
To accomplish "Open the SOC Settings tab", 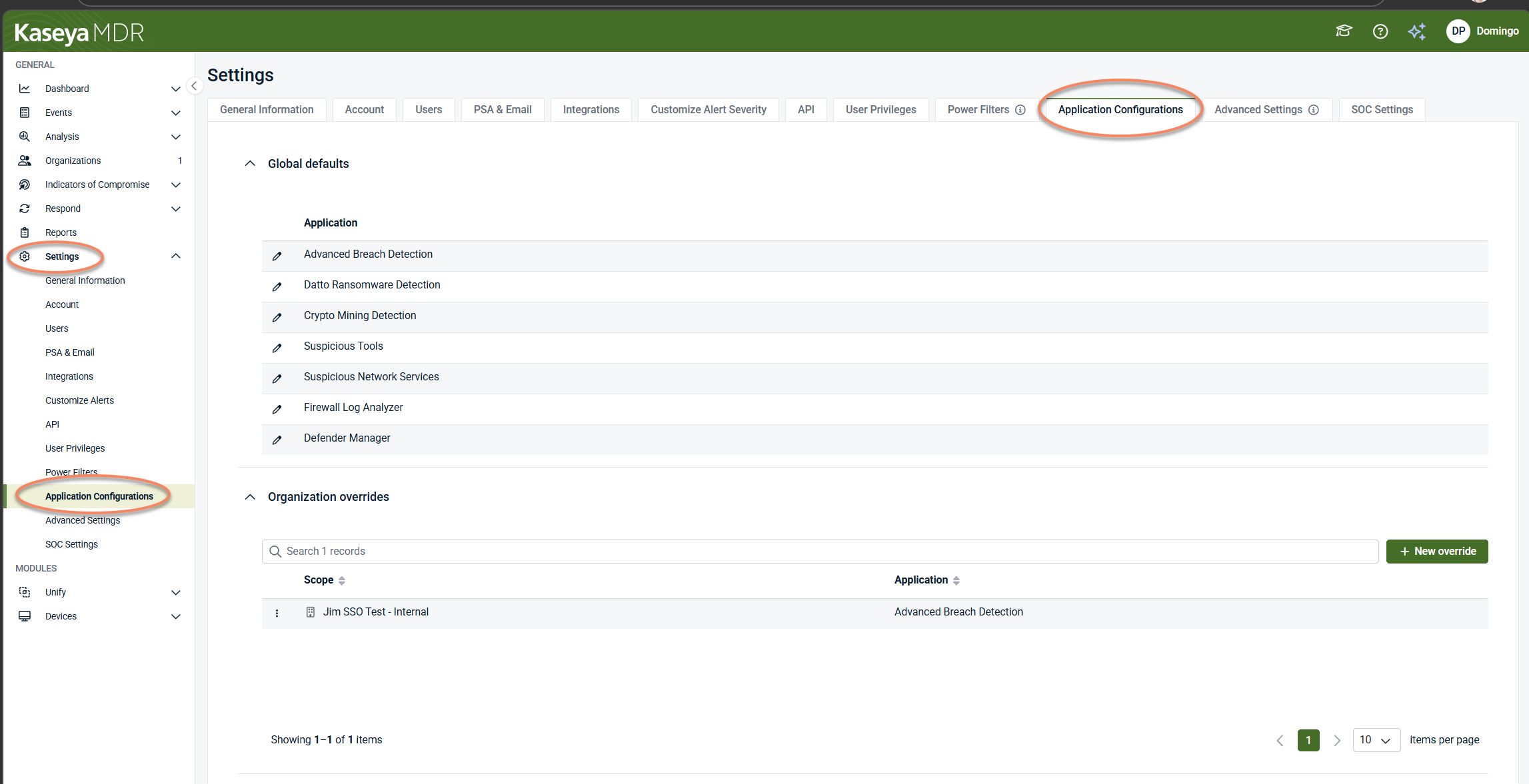I will [x=1382, y=110].
